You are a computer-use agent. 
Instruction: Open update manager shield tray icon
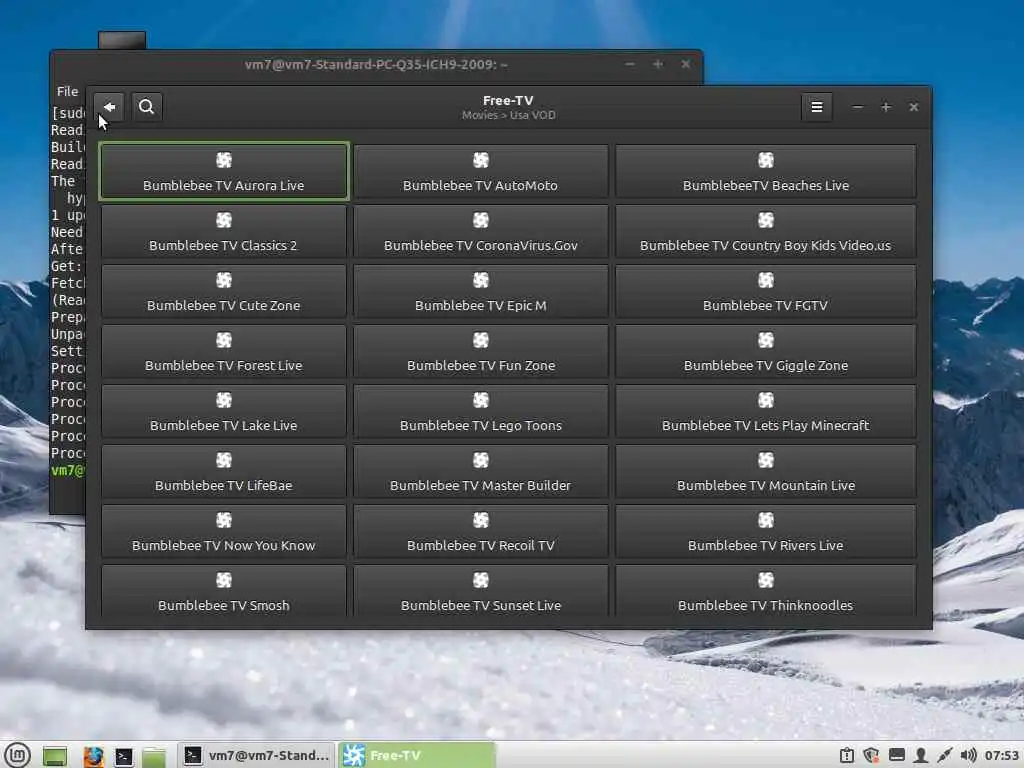[871, 756]
